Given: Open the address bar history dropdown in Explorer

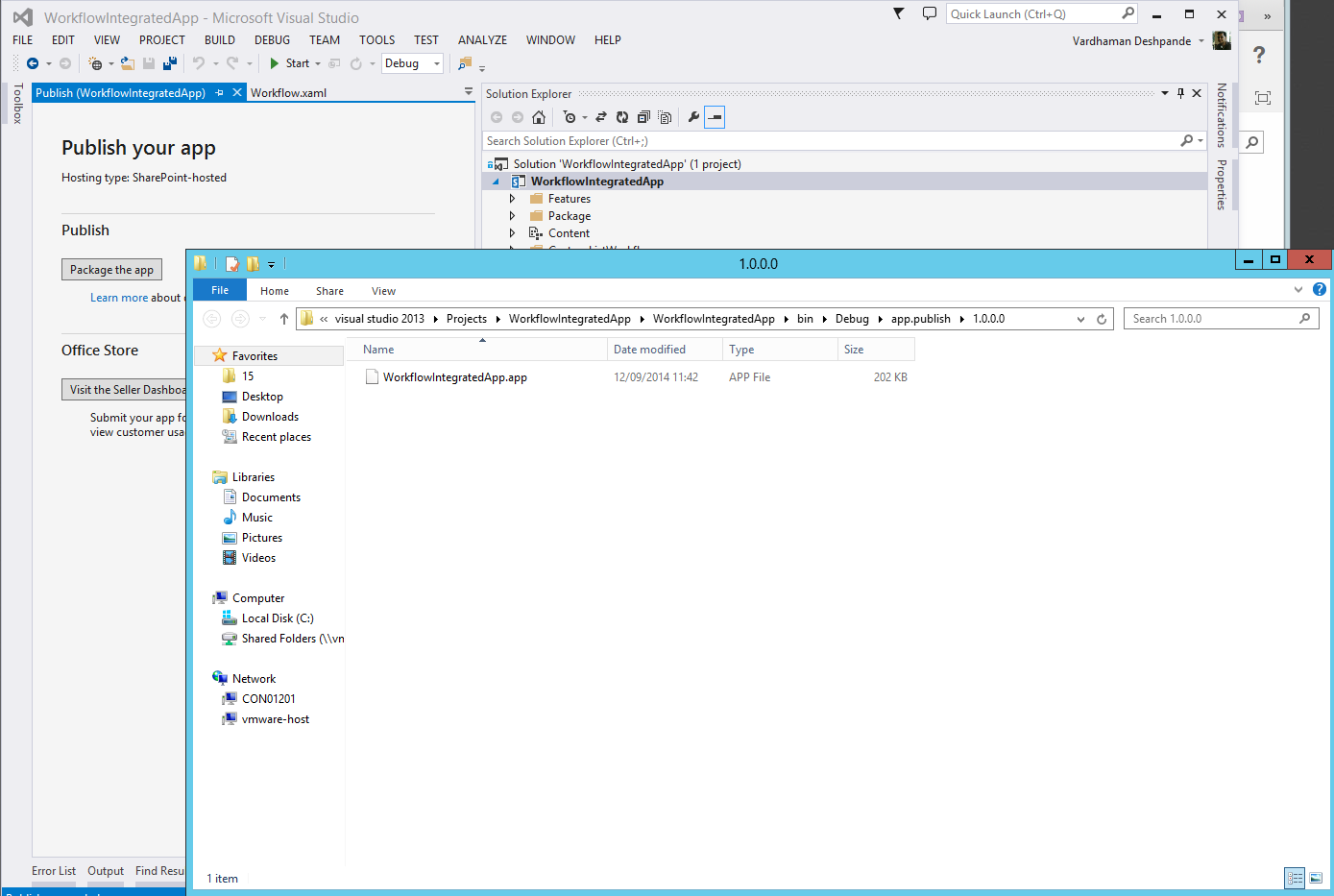Looking at the screenshot, I should click(1080, 319).
